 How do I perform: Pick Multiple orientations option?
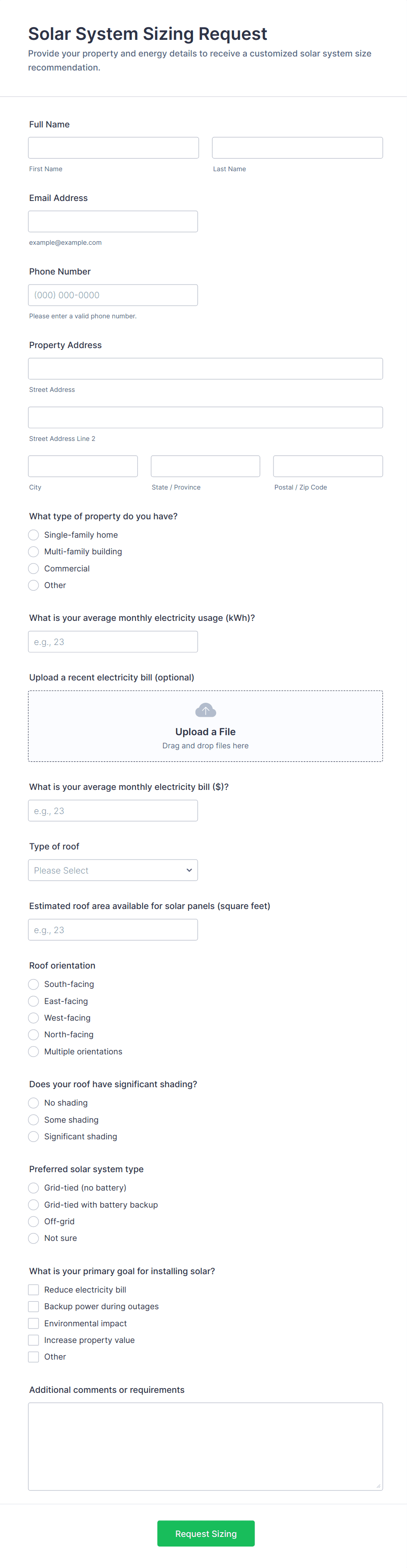click(33, 1051)
